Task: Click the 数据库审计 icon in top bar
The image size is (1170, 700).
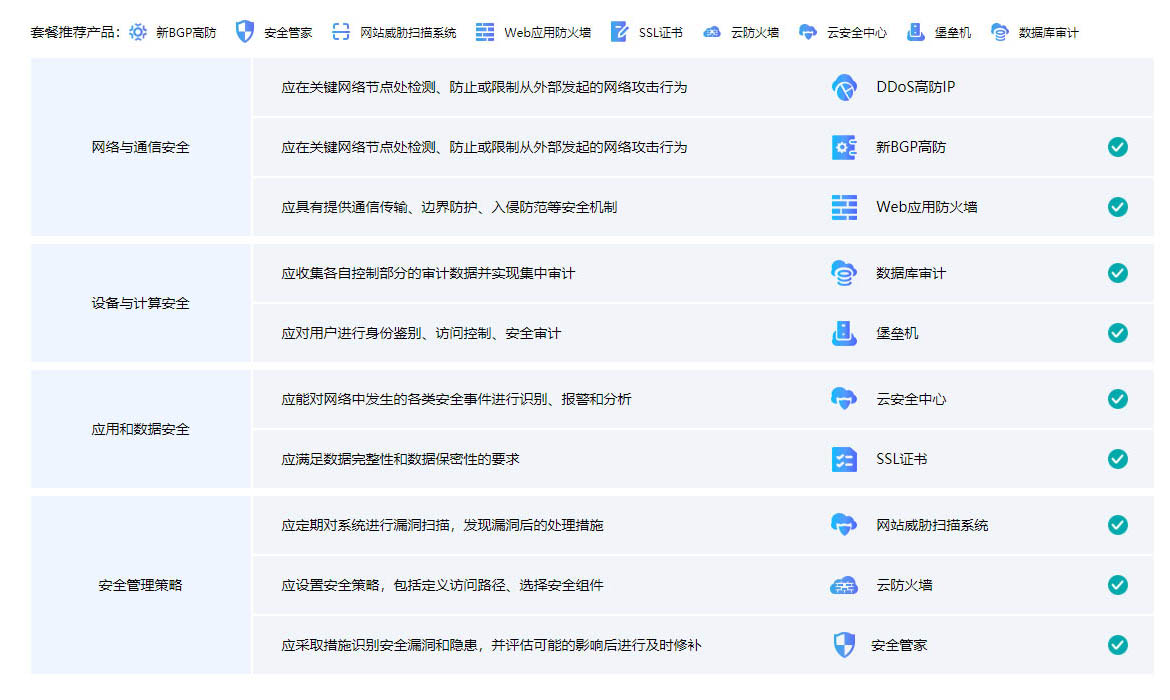Action: (1000, 32)
